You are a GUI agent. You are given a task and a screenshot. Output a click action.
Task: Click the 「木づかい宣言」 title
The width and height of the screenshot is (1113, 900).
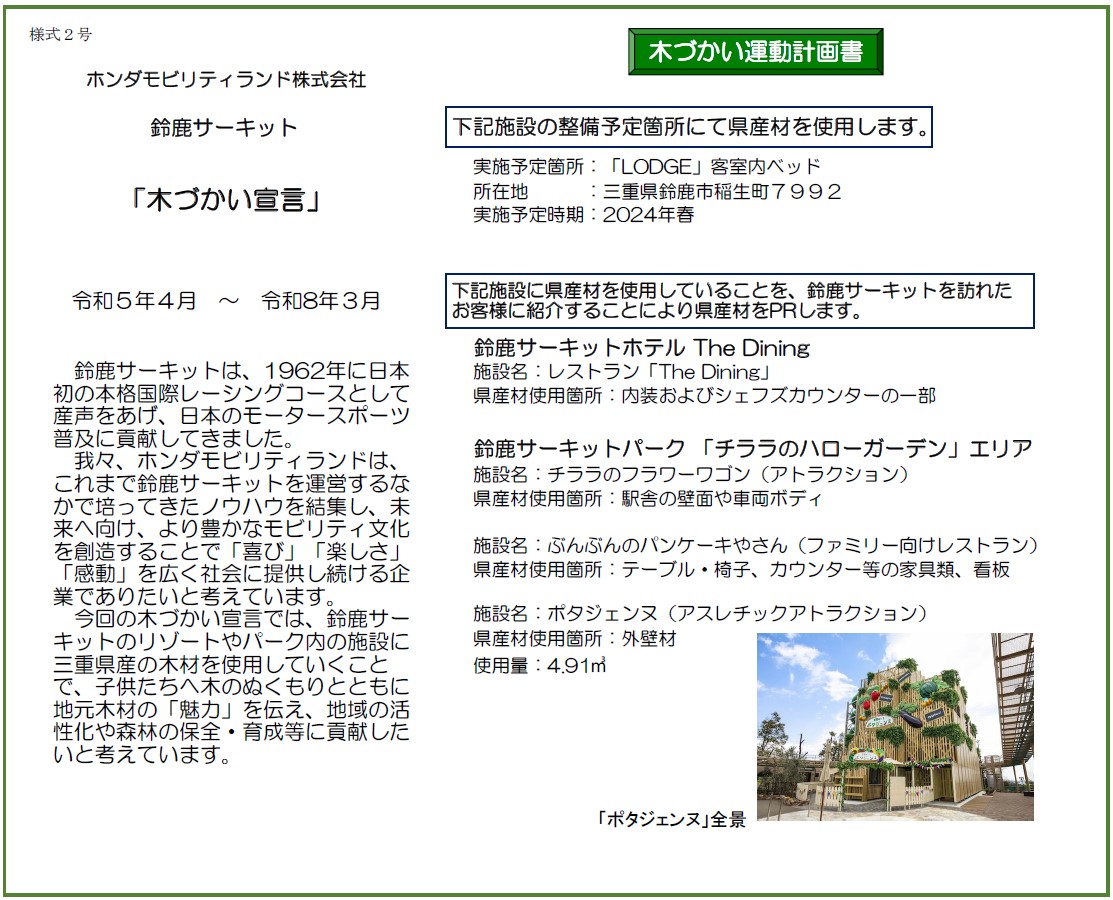tap(226, 200)
